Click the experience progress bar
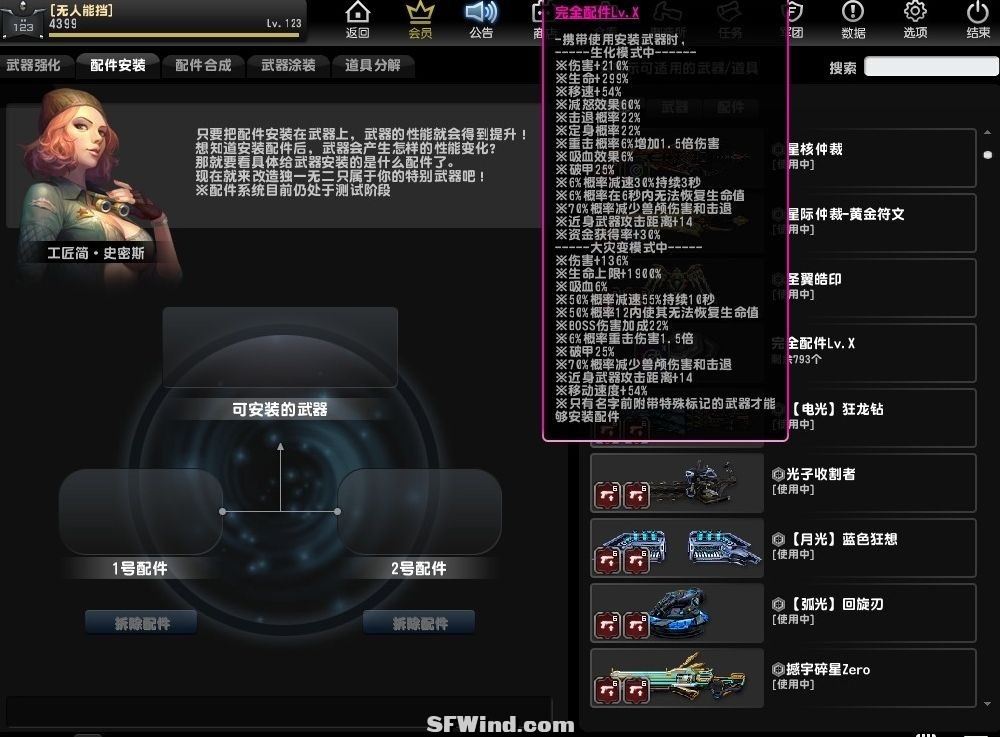 [x=173, y=35]
